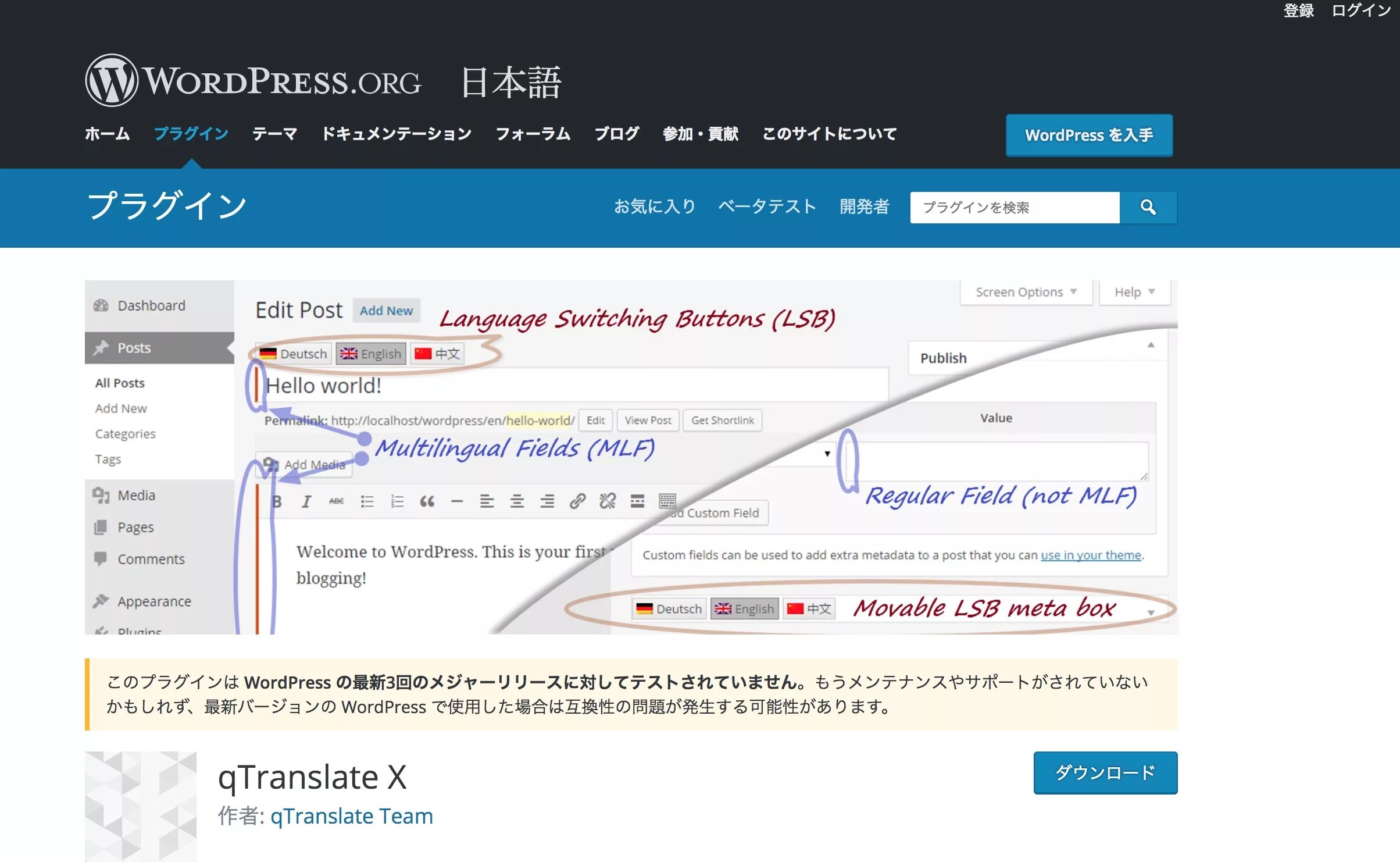Viewport: 1400px width, 862px height.
Task: Open the qTranslate Team author link
Action: click(x=352, y=816)
